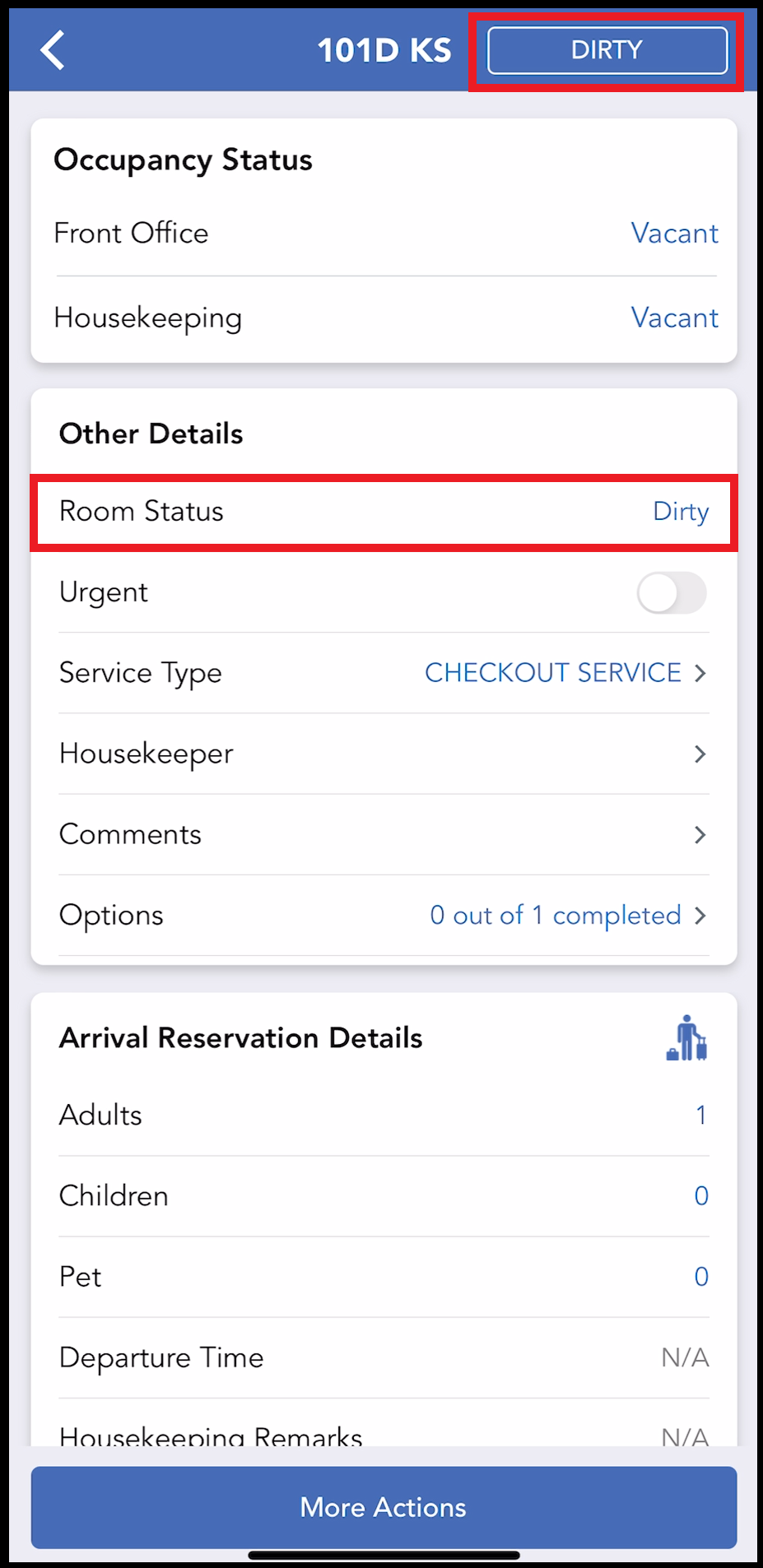Image resolution: width=763 pixels, height=1568 pixels.
Task: Open the Options row chevron
Action: tap(700, 916)
